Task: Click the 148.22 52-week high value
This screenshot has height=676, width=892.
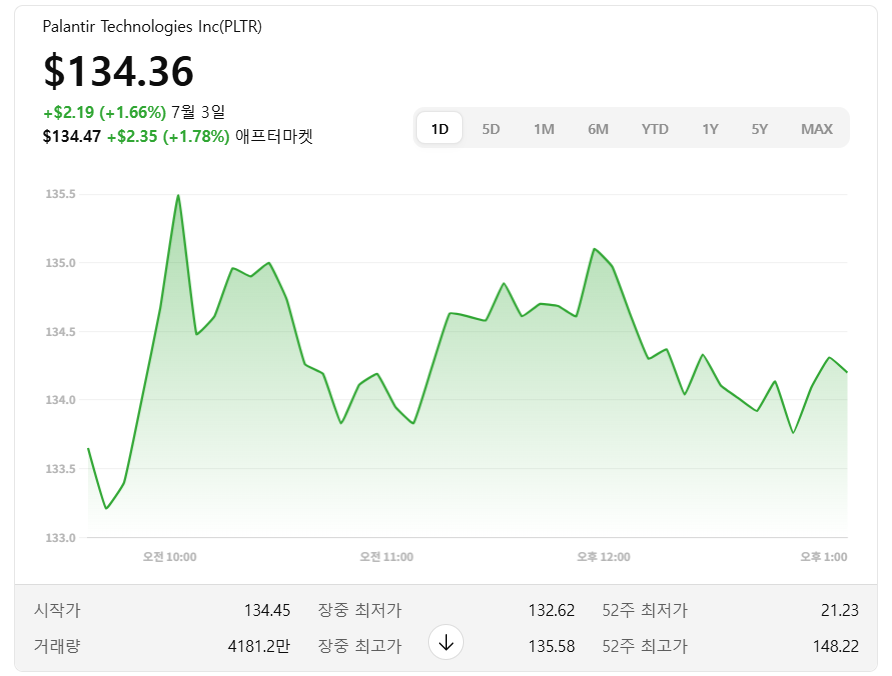Action: point(836,646)
